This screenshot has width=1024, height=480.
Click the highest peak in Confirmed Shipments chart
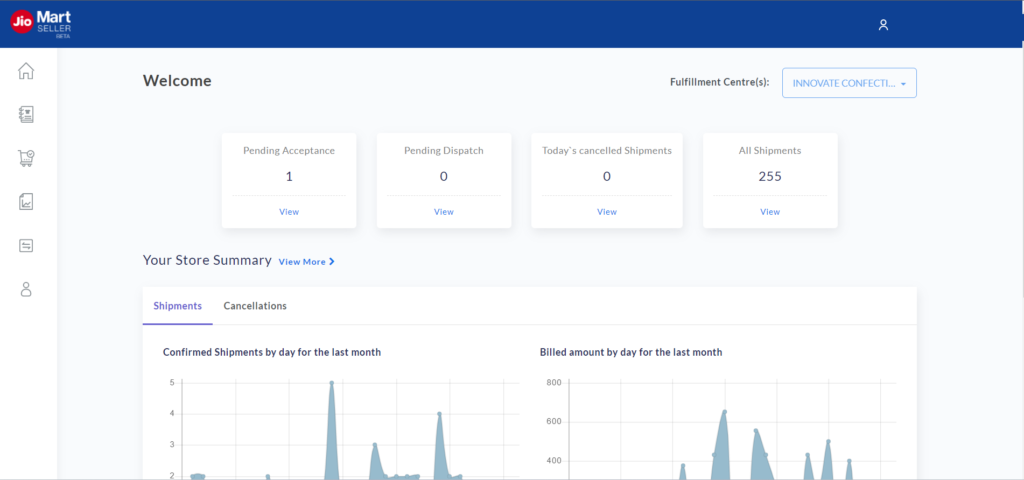click(x=331, y=383)
